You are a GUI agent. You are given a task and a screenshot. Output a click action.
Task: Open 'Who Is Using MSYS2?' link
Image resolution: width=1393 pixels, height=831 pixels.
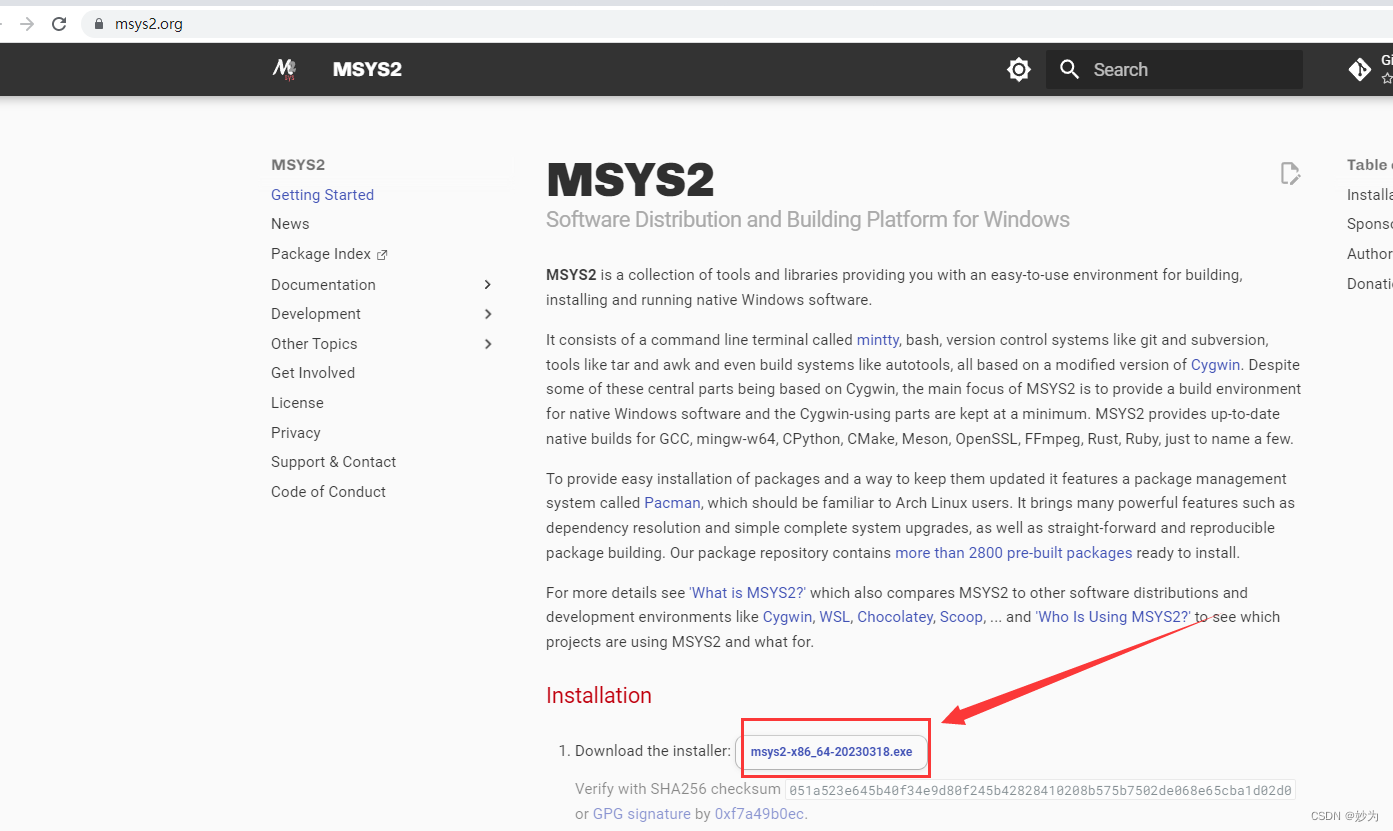tap(1113, 617)
